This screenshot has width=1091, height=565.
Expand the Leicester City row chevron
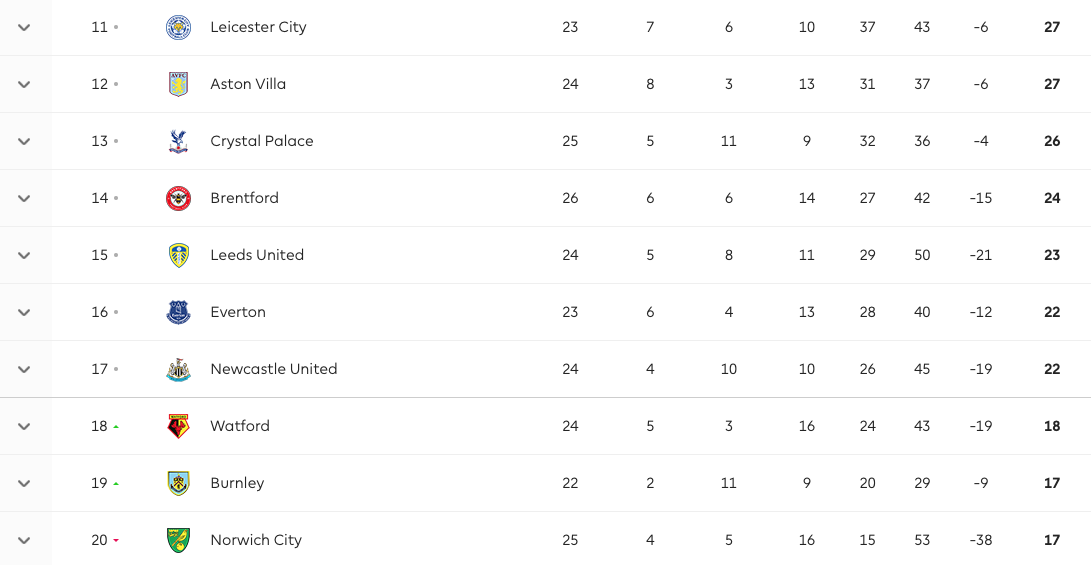click(x=24, y=27)
